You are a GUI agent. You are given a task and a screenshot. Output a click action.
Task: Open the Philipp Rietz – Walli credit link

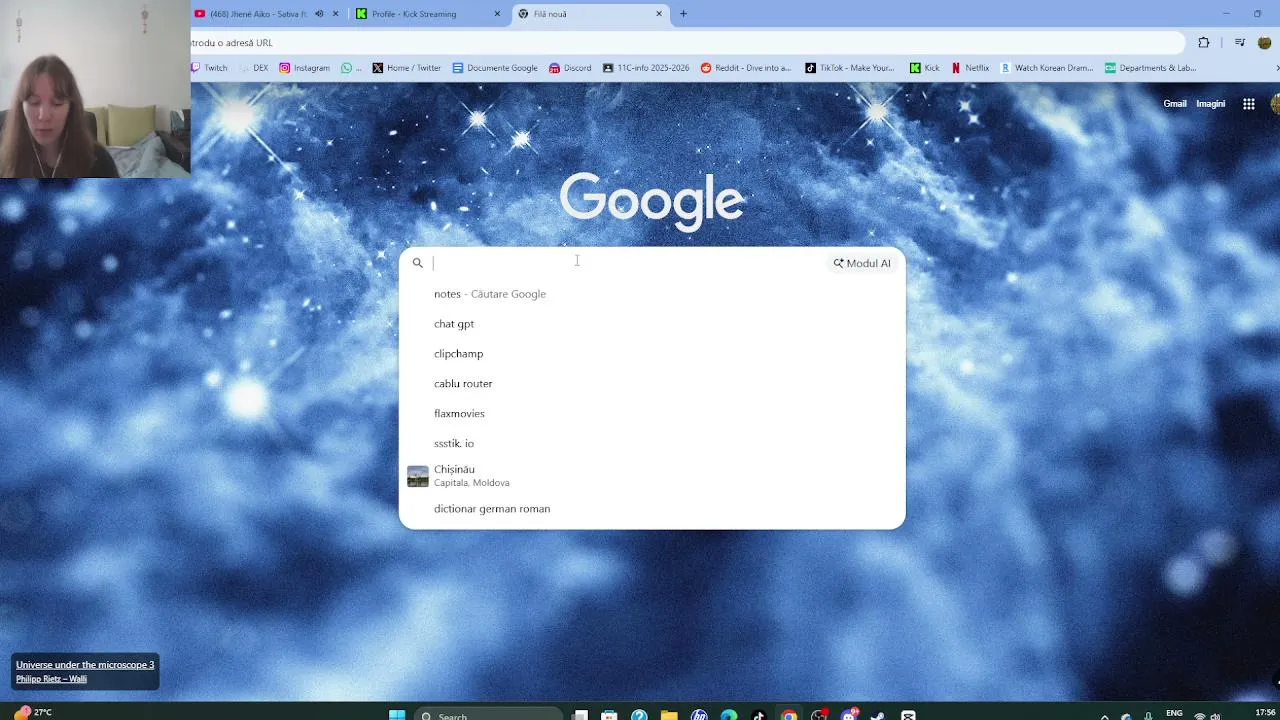[x=51, y=679]
